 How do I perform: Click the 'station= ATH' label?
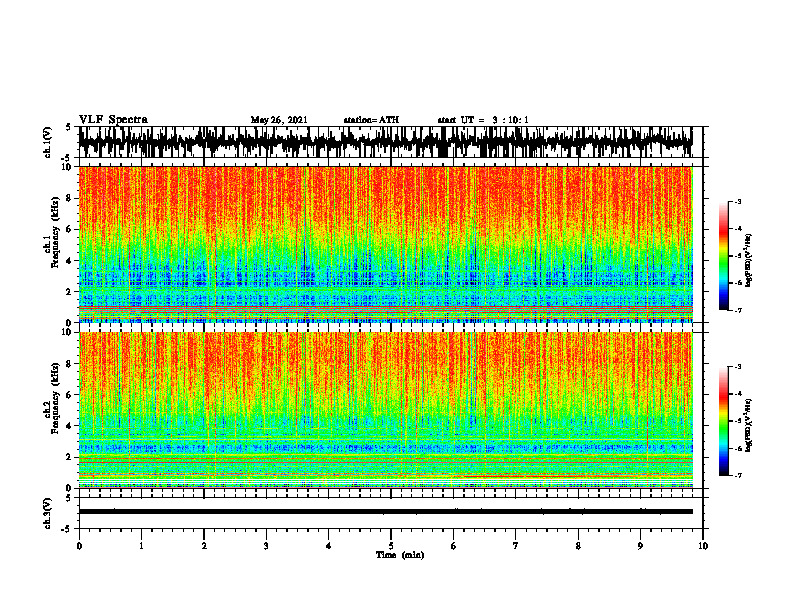[371, 120]
